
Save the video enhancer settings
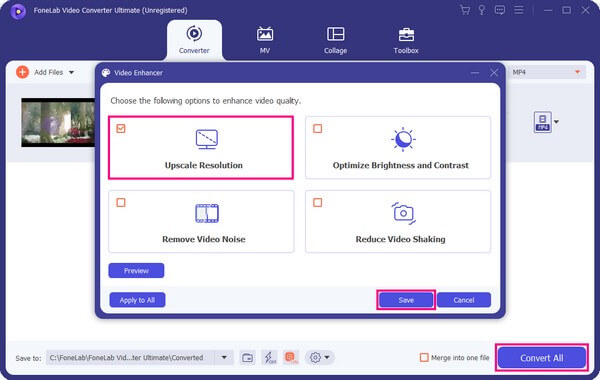click(x=406, y=300)
